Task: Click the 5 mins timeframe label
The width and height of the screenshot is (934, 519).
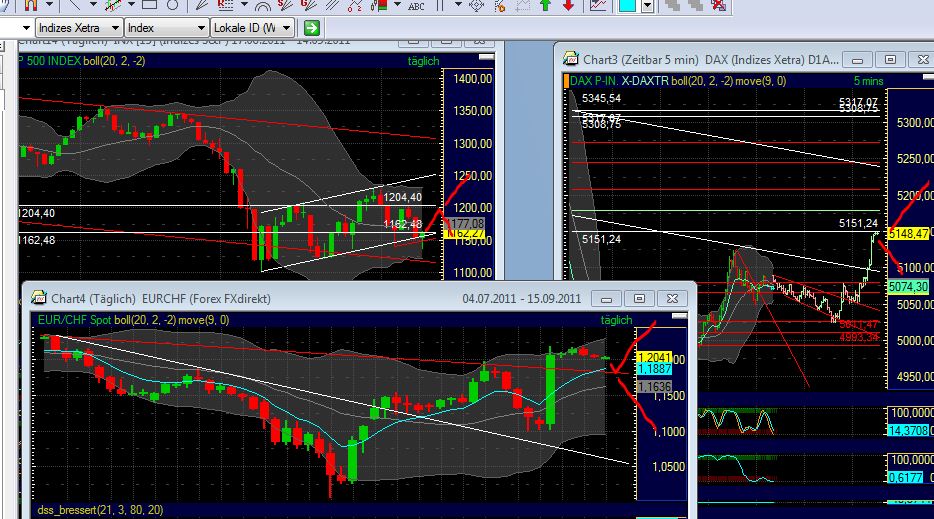Action: pos(868,81)
